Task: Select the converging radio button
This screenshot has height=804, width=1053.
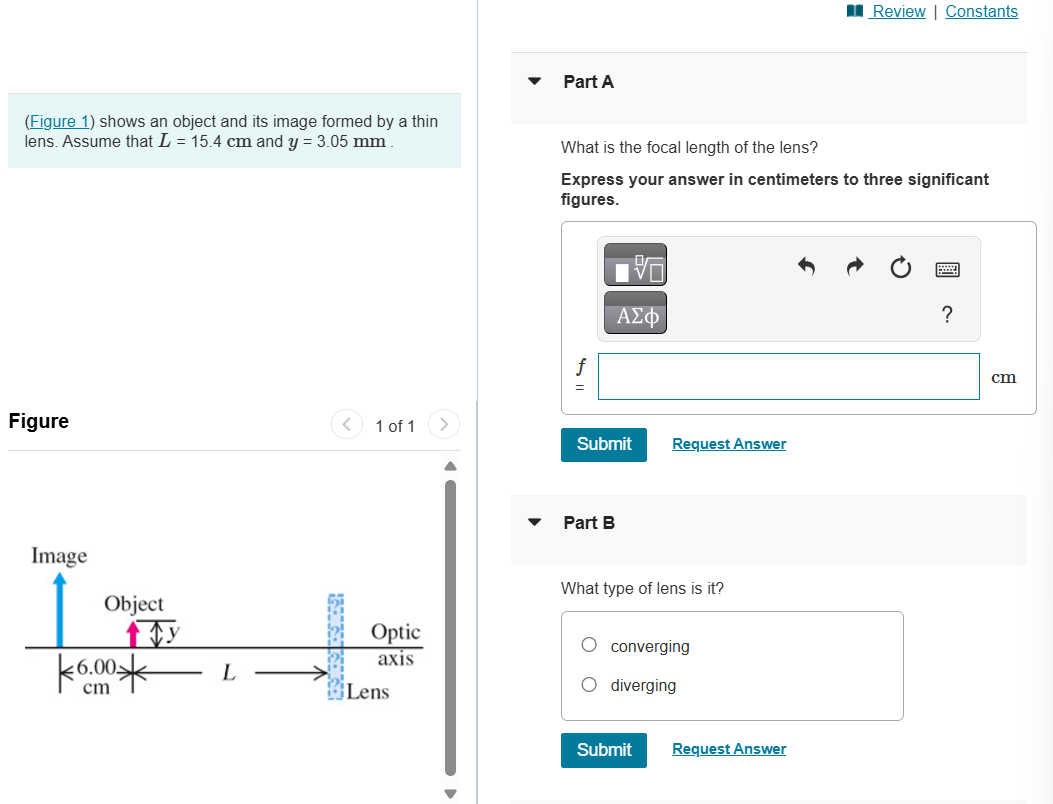Action: click(x=589, y=645)
